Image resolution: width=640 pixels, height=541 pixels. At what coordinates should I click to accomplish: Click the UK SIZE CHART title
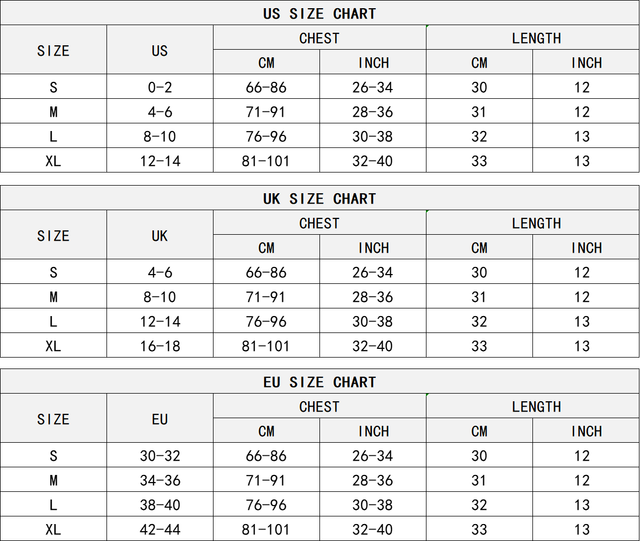[x=320, y=198]
